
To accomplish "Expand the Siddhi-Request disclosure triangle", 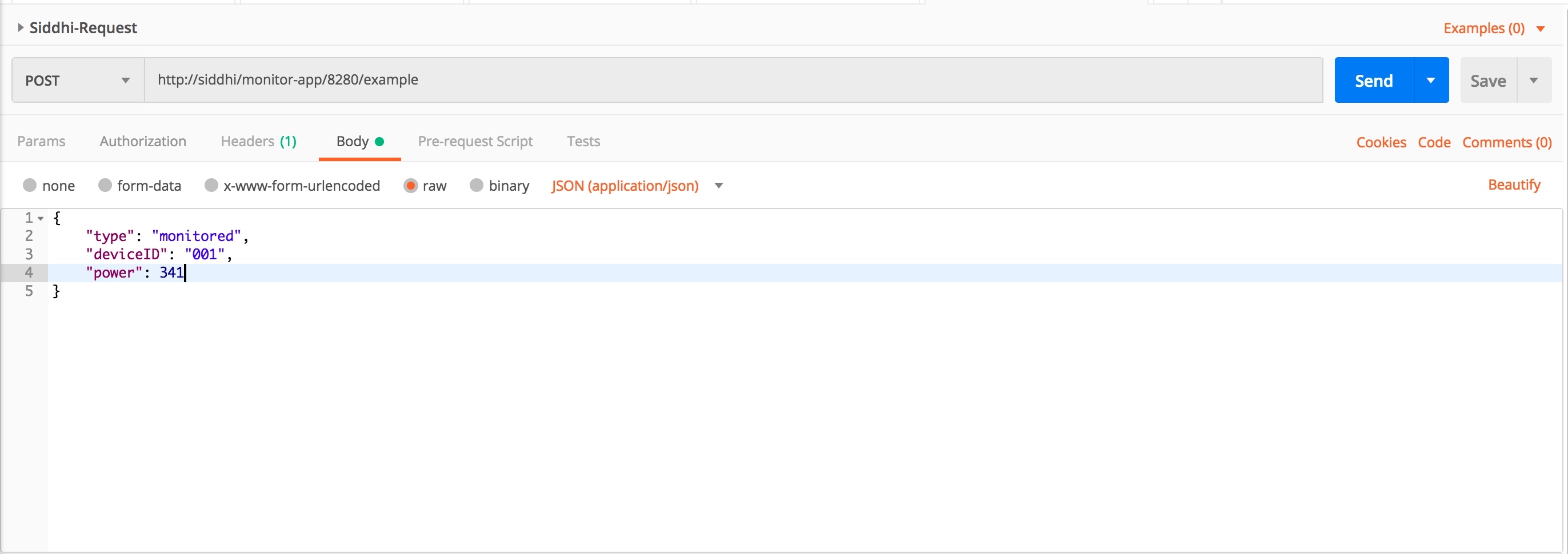I will pos(21,27).
